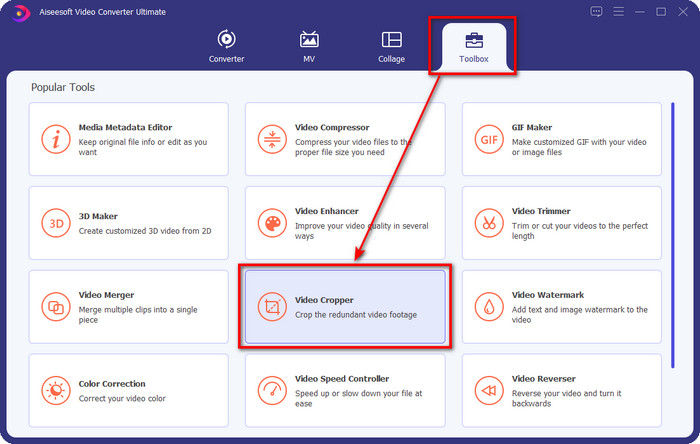The height and width of the screenshot is (444, 700).
Task: Click the Video Compressor icon
Action: [272, 139]
